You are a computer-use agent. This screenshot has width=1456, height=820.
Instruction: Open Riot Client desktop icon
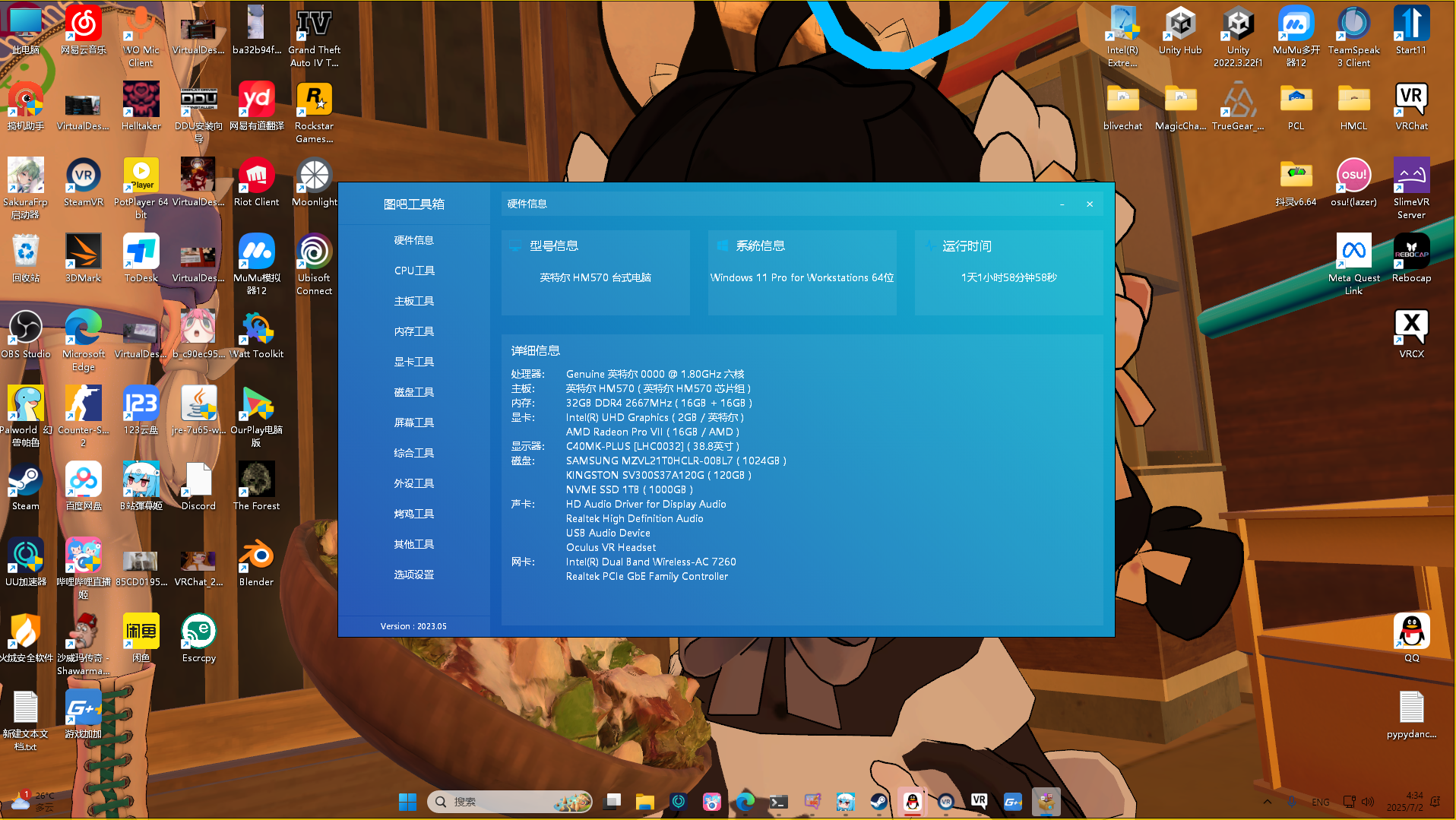tap(257, 182)
